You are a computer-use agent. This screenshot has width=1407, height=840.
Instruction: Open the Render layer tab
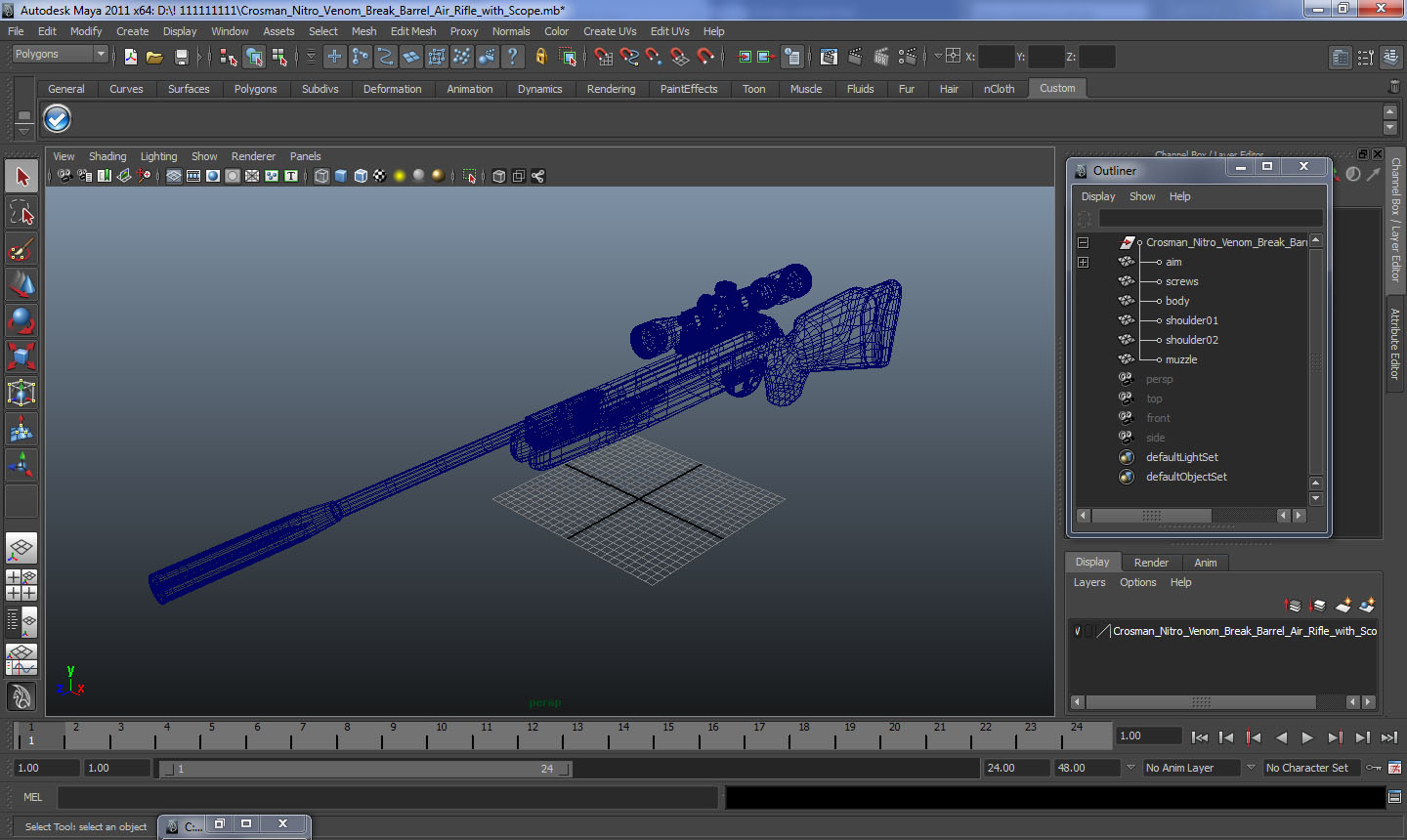point(1151,563)
